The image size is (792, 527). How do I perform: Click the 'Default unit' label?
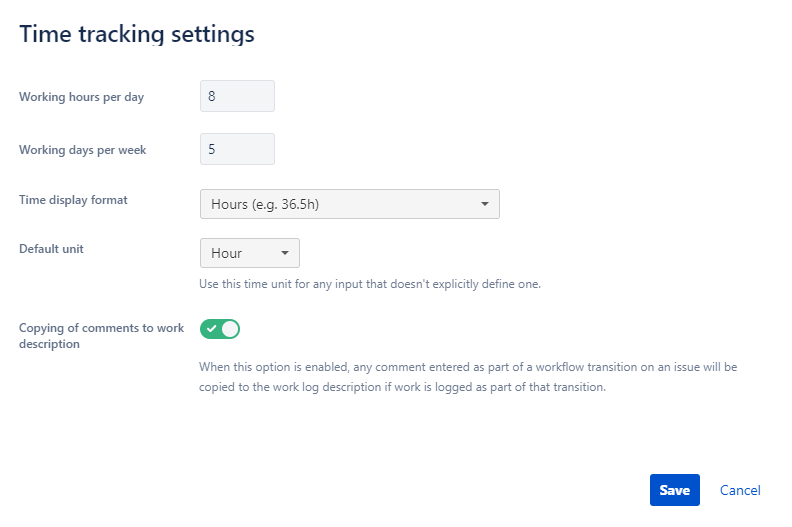click(x=51, y=249)
